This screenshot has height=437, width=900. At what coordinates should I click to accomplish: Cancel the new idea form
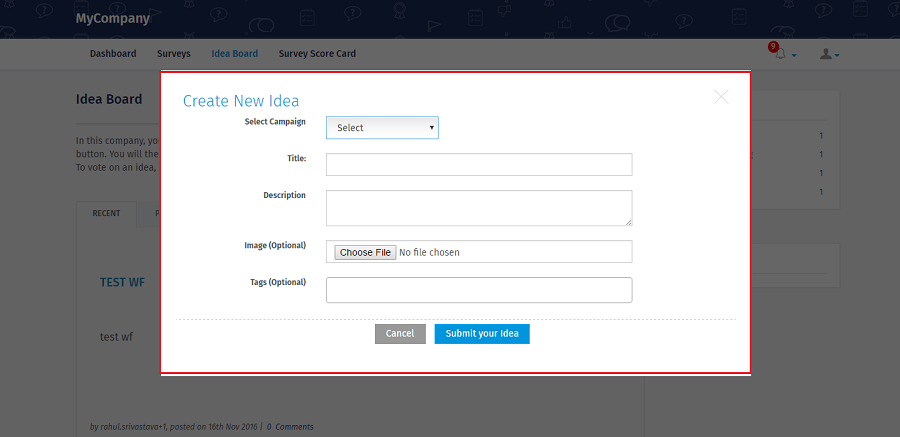[400, 334]
